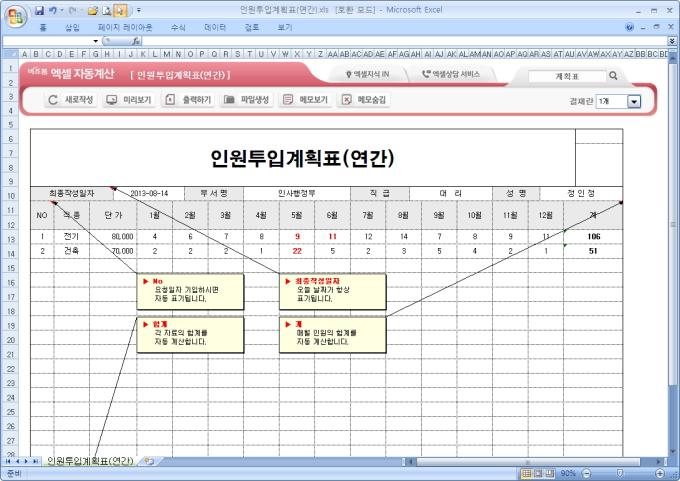Switch to Page Layout view icon
The image size is (680, 481).
pos(538,474)
